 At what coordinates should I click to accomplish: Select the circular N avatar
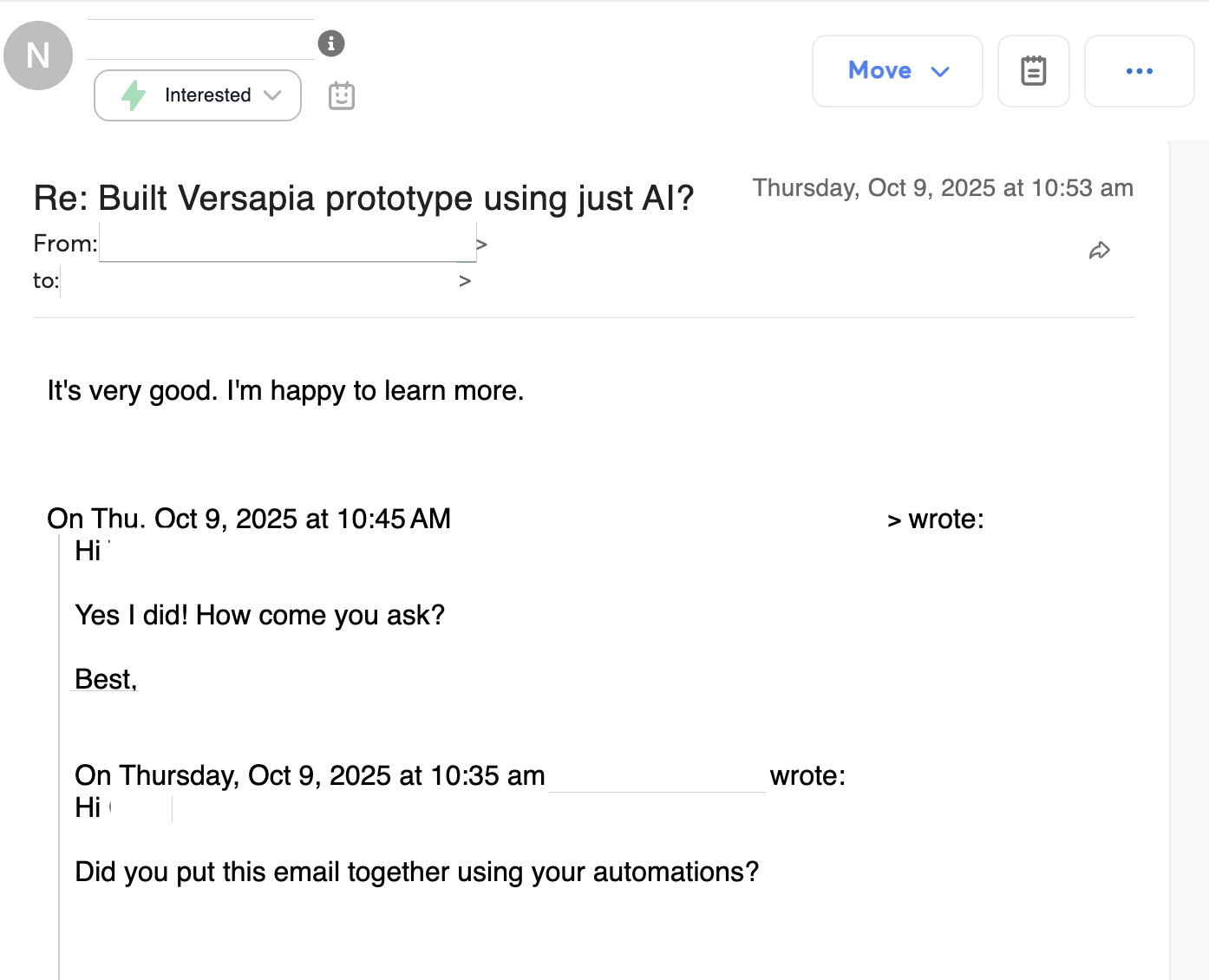[x=38, y=56]
